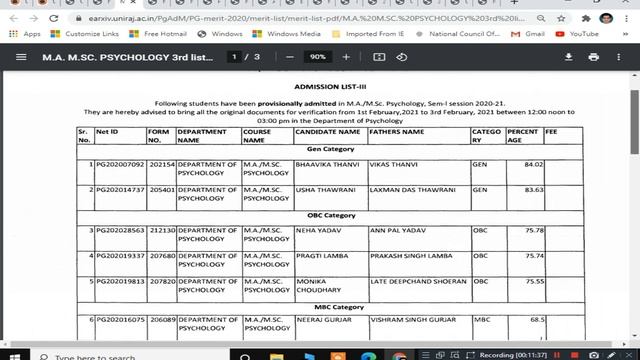Select percentage value 84.02
Image resolution: width=640 pixels, height=360 pixels.
click(534, 164)
